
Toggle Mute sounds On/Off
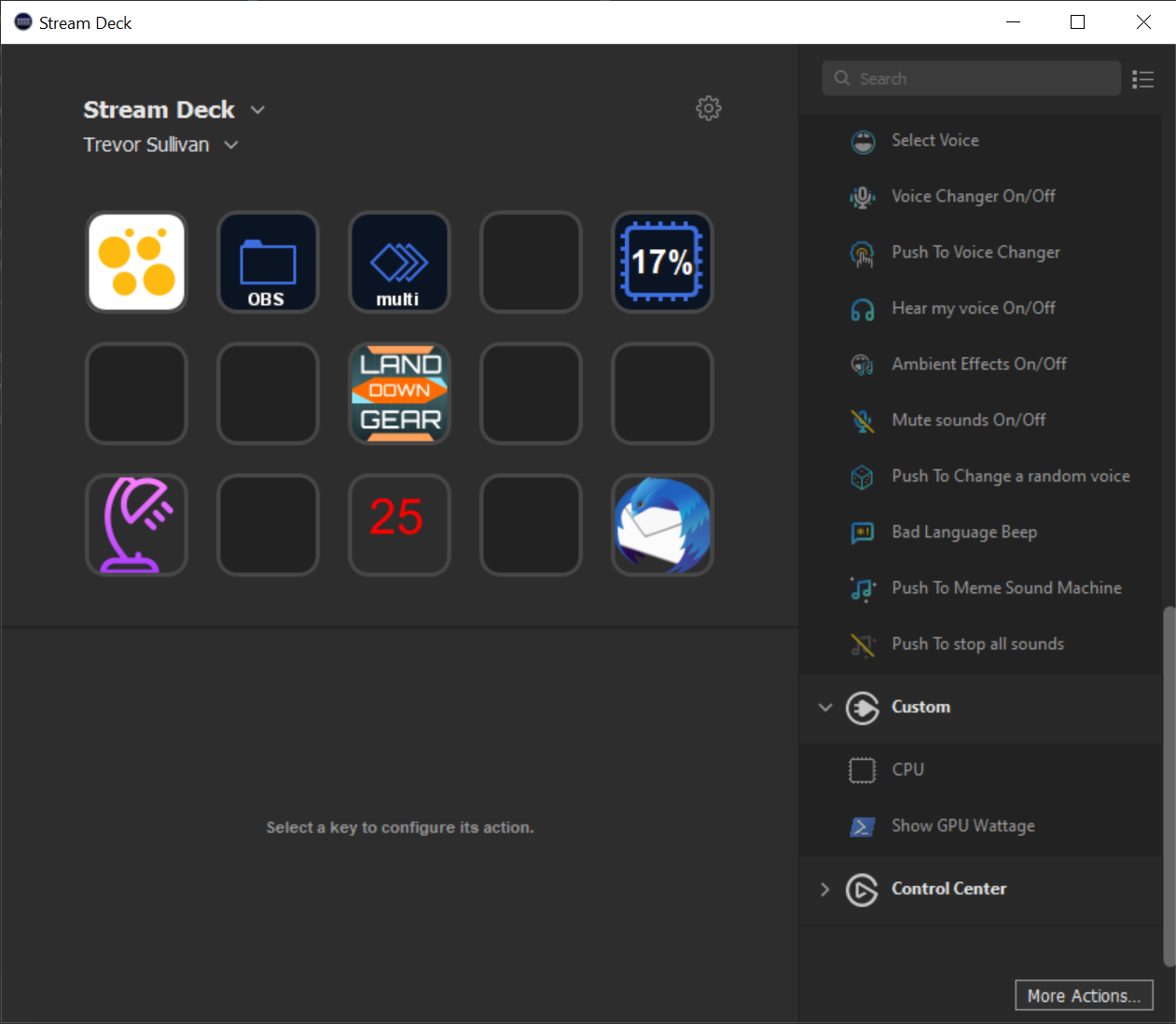coord(968,421)
